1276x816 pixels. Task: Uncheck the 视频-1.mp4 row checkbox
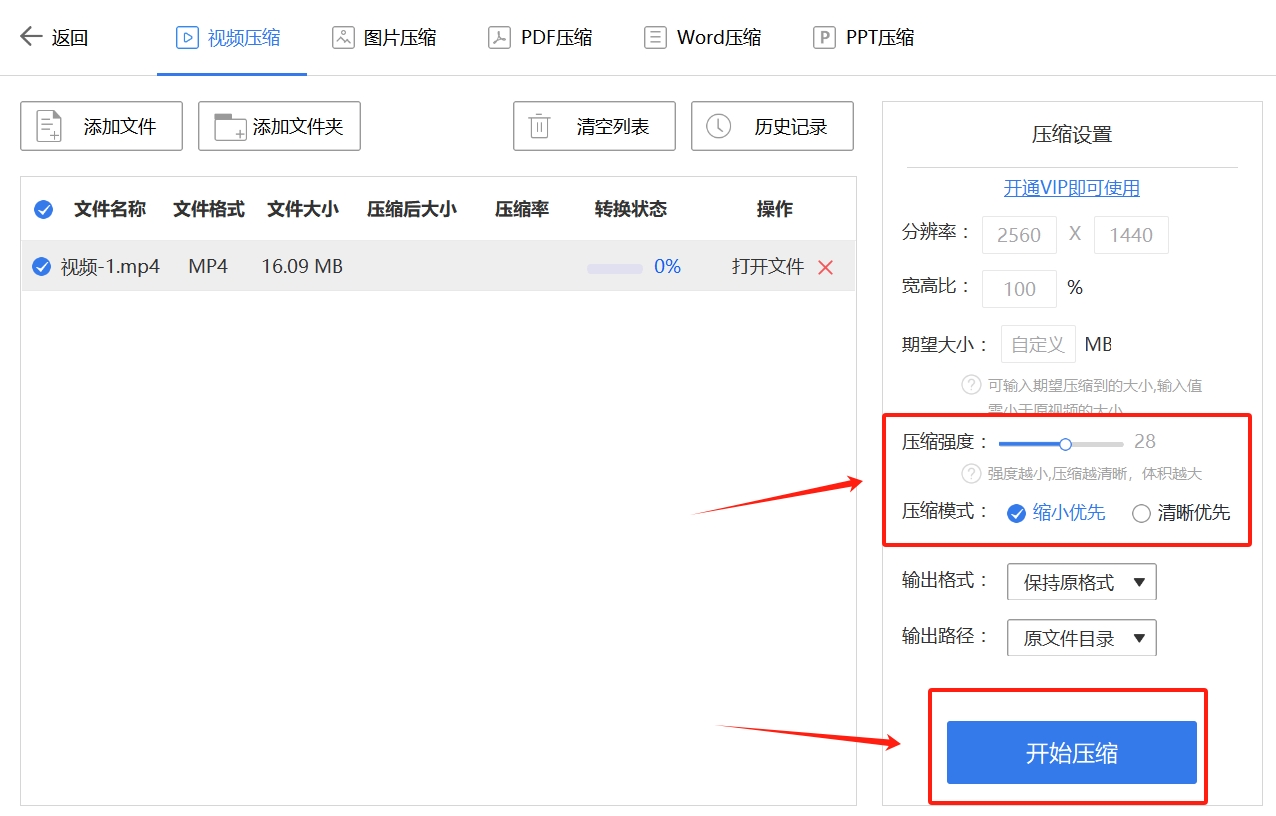[x=43, y=266]
